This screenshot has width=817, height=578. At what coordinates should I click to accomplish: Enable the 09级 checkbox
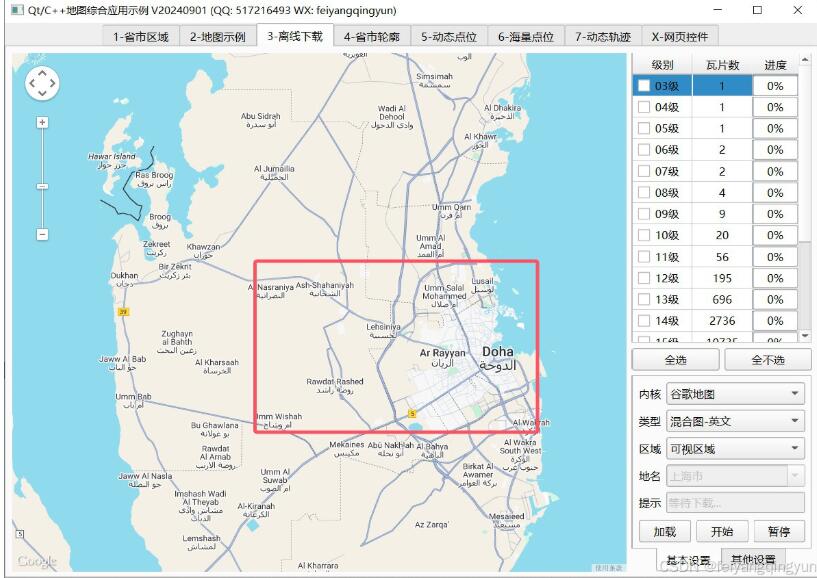pyautogui.click(x=645, y=214)
